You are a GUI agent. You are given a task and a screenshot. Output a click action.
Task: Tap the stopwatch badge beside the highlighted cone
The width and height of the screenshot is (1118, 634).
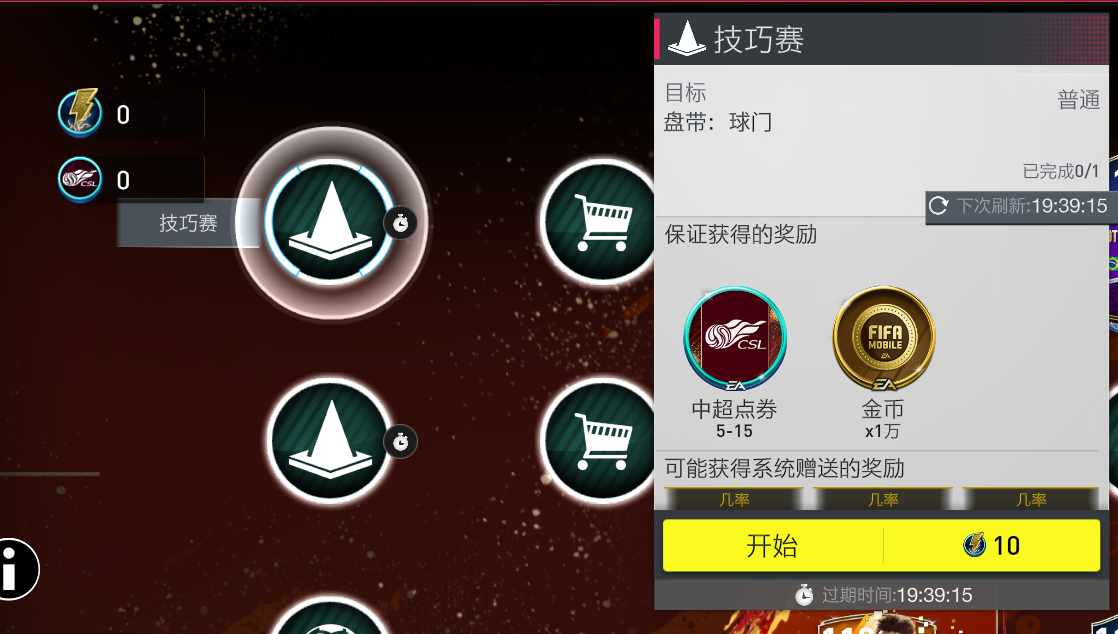[x=401, y=224]
